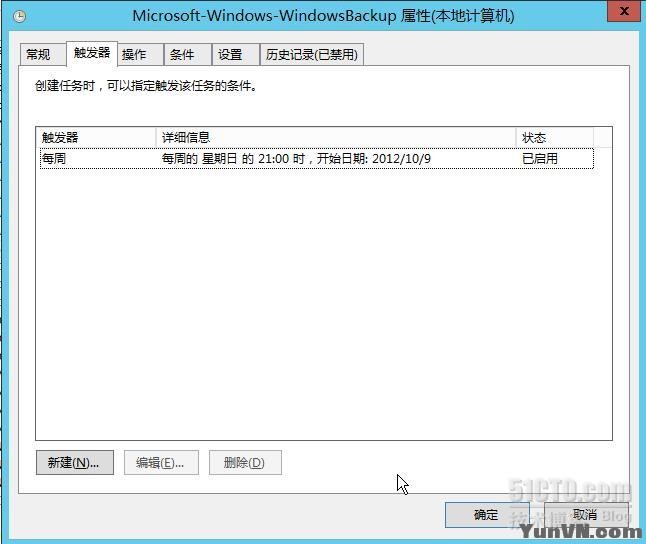Confirm with the 确定 button
Image resolution: width=646 pixels, height=544 pixels.
[x=487, y=515]
